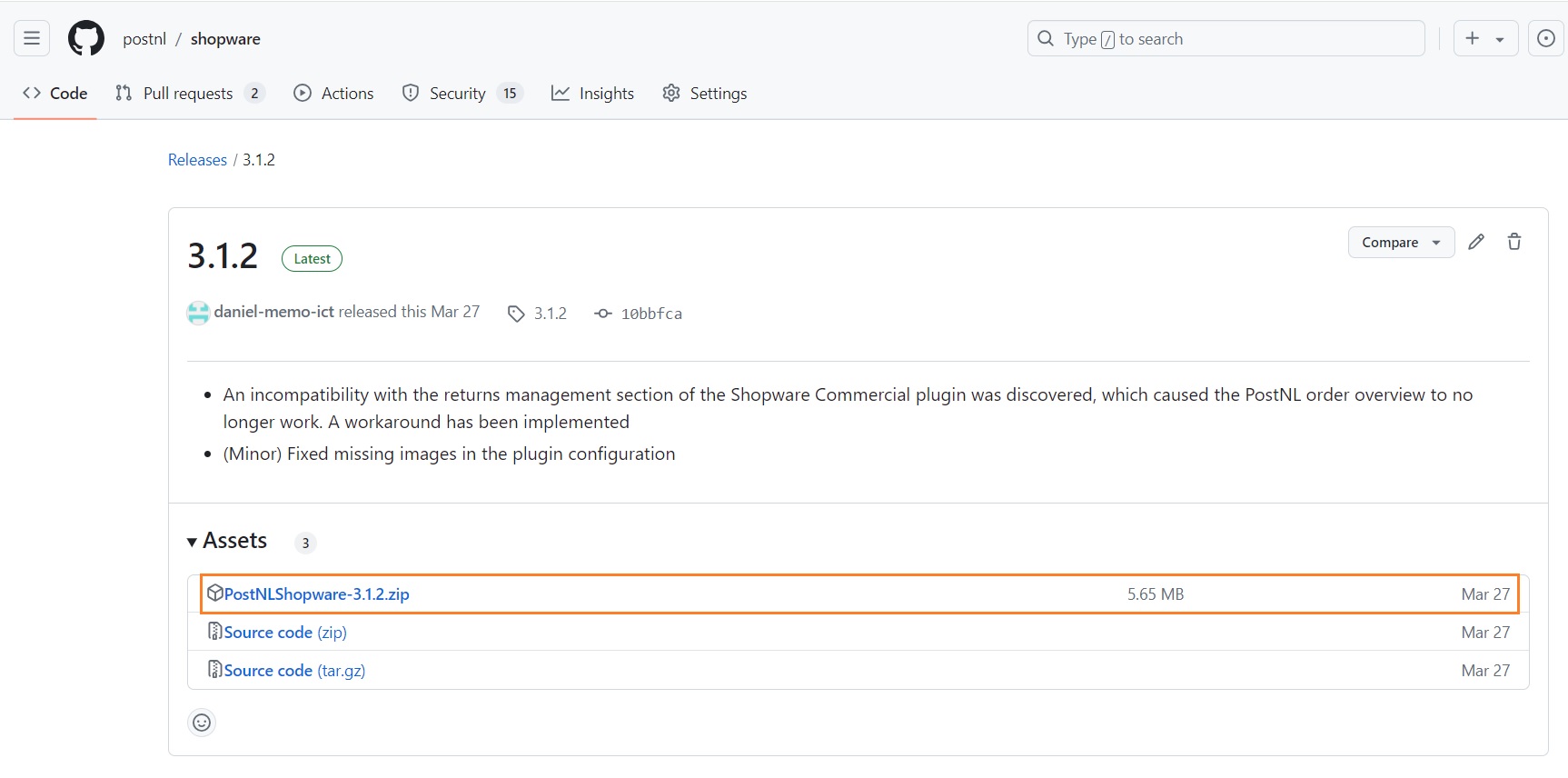Screen dimensions: 1568x778
Task: Focus the Type to search field
Action: coord(1225,38)
